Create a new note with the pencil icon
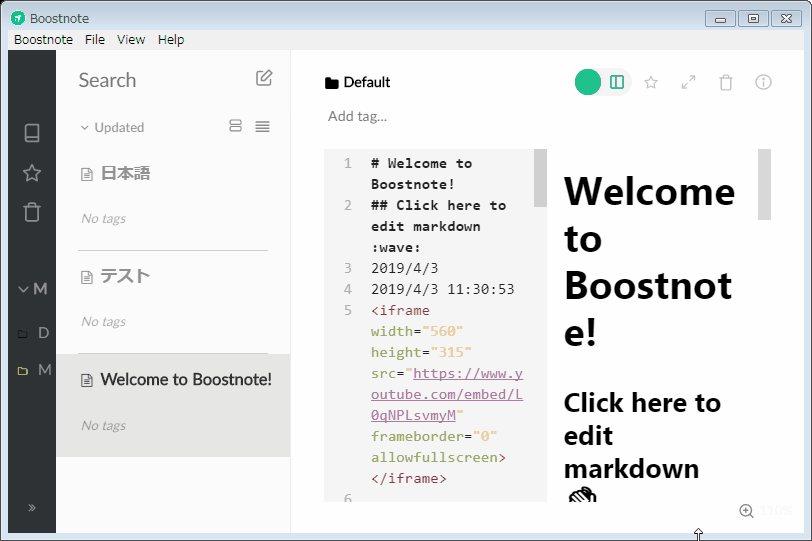 point(264,78)
